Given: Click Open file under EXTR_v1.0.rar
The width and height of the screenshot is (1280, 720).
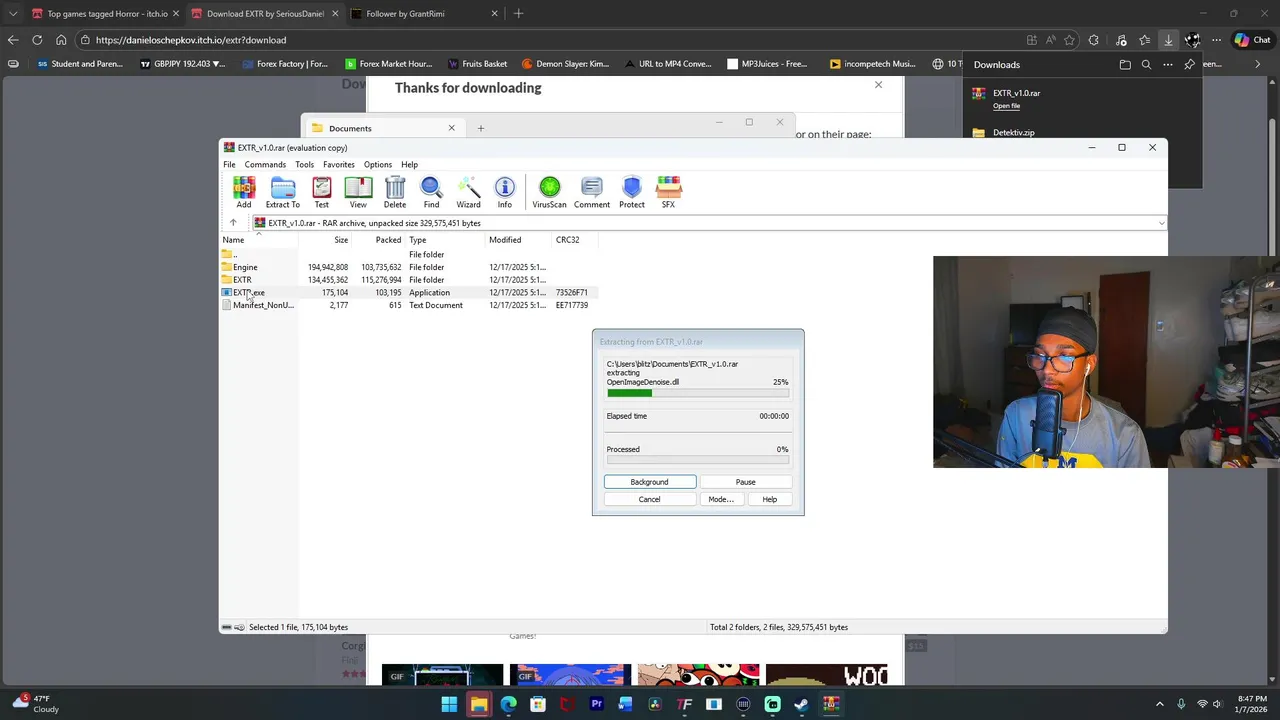Looking at the screenshot, I should pos(1006,106).
